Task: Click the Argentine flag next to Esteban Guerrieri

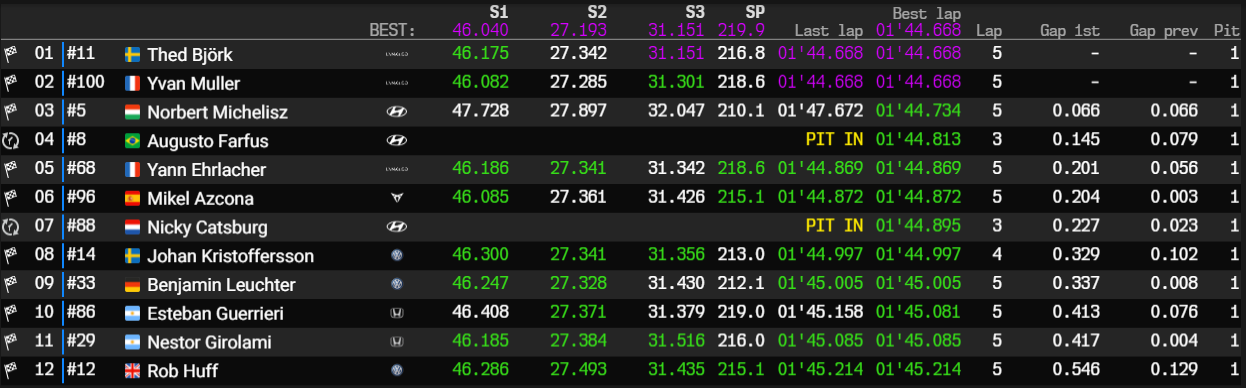Action: [133, 314]
